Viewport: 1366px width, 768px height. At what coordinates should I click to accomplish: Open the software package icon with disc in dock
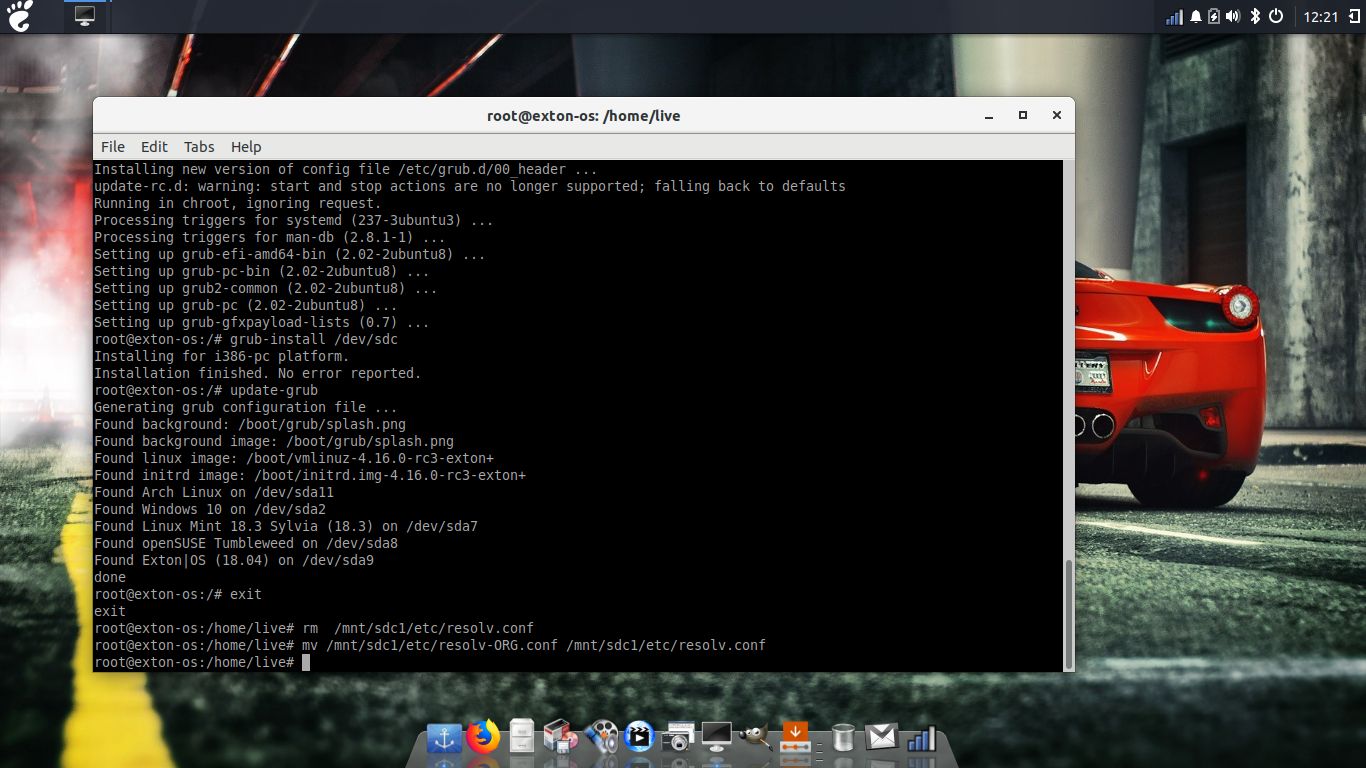point(561,738)
